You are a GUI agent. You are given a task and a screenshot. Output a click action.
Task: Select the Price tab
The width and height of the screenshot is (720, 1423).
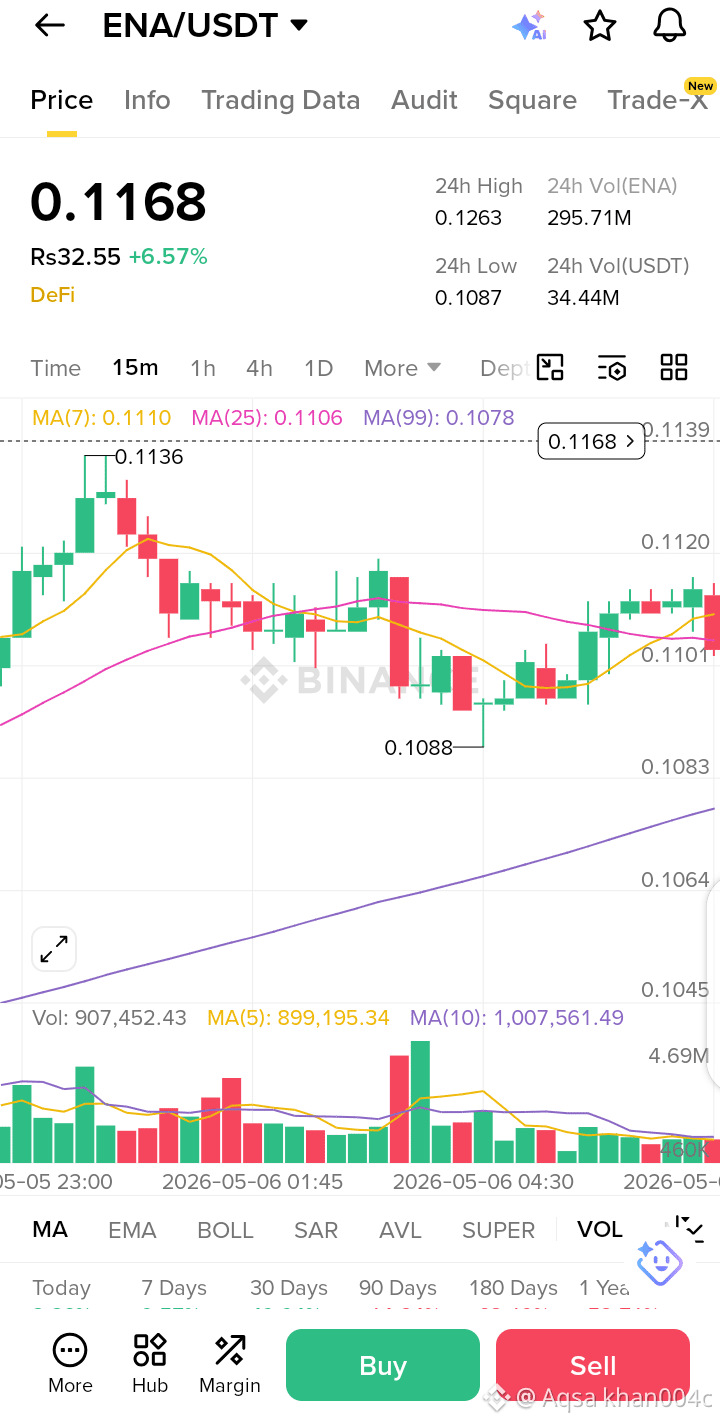pos(62,100)
